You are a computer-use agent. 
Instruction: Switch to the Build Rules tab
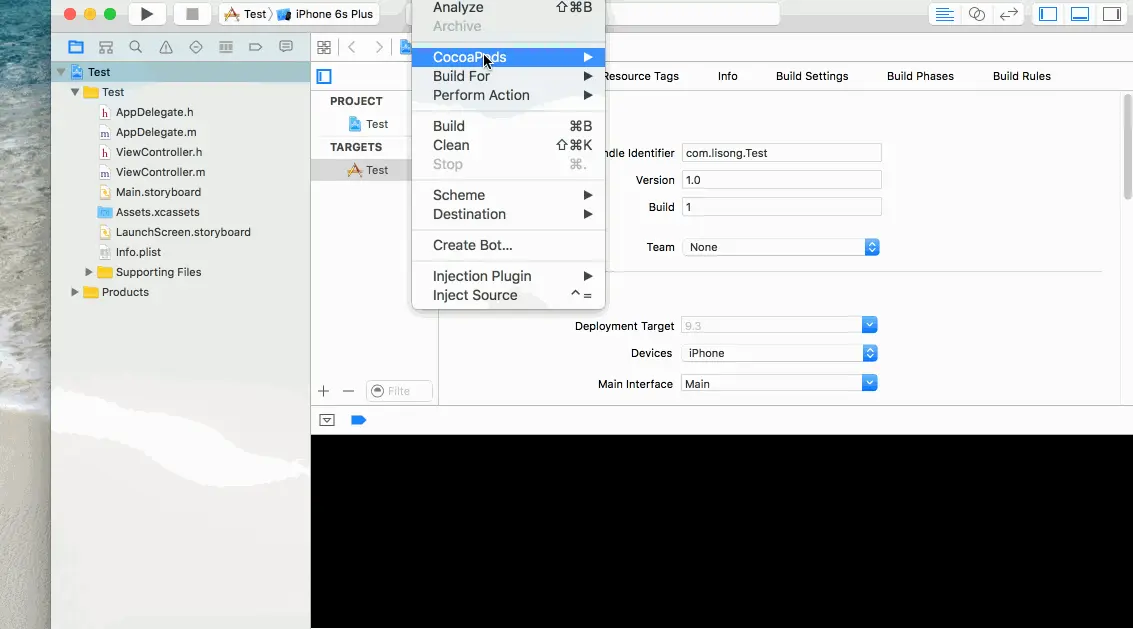[x=1022, y=76]
